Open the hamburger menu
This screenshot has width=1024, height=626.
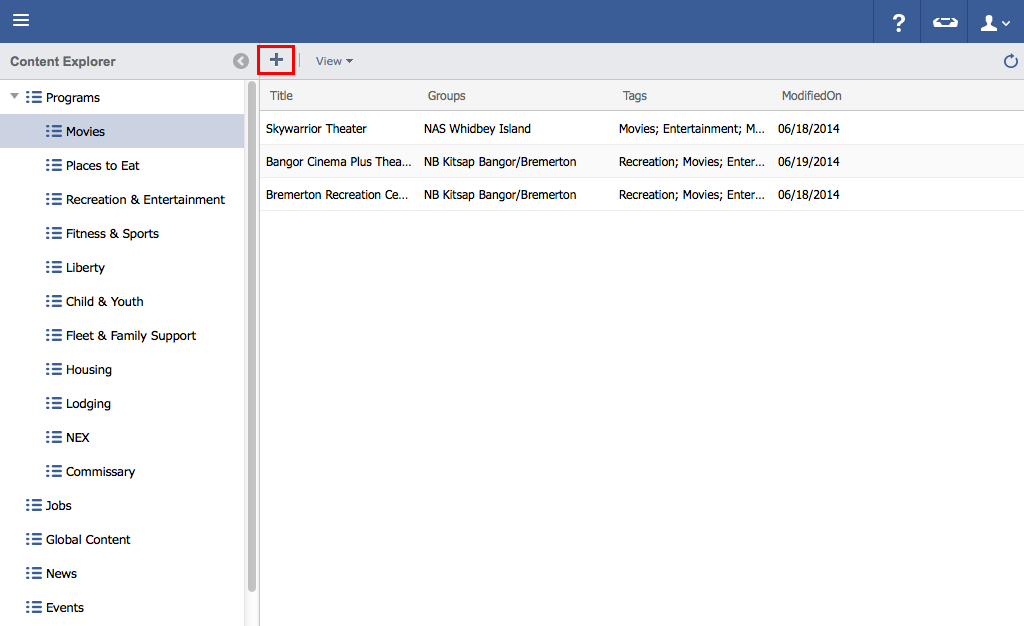(21, 21)
